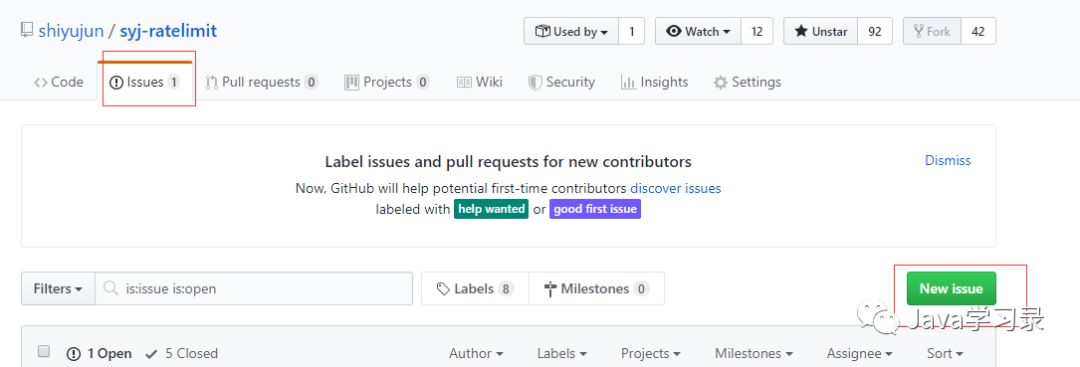Expand the Labels filter dropdown in list header
Screen dimensions: 1080x367
coord(562,353)
